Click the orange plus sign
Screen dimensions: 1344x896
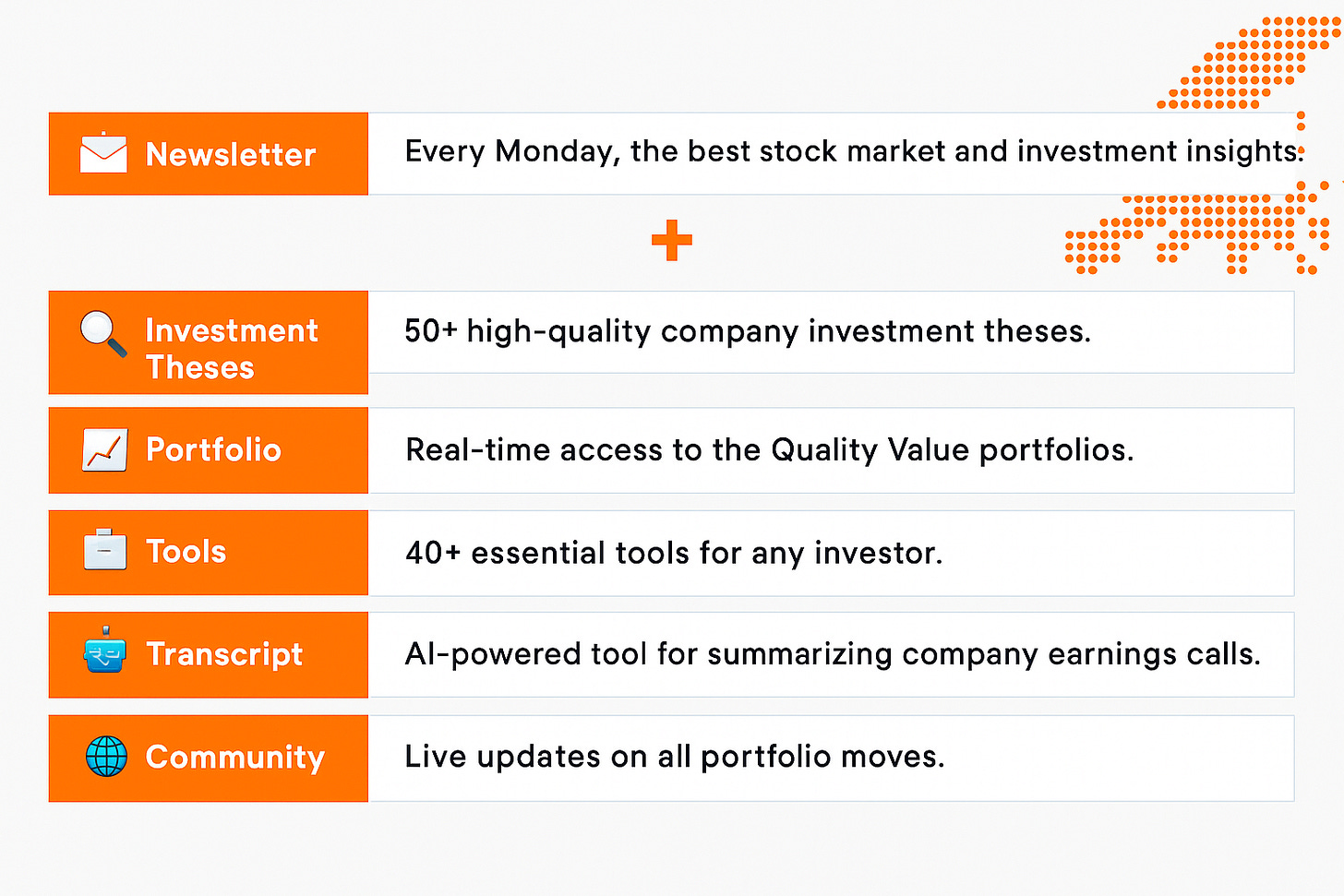671,240
